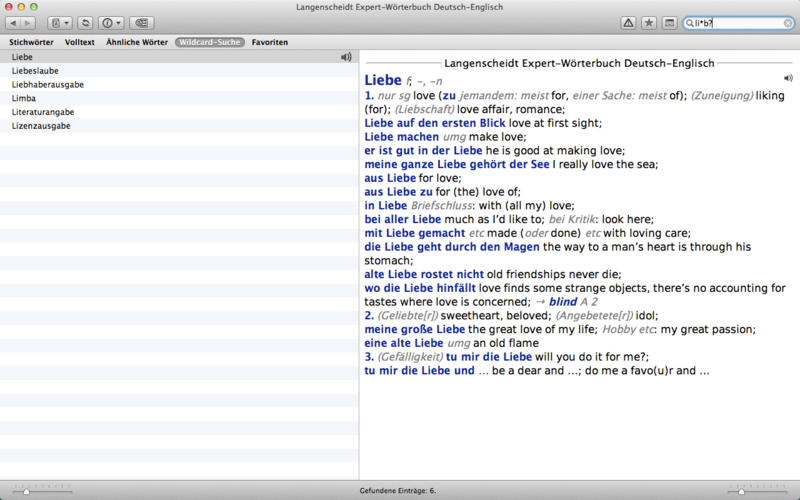This screenshot has width=800, height=500.
Task: Open the dictionary book dropdown in toolbar
Action: [60, 23]
